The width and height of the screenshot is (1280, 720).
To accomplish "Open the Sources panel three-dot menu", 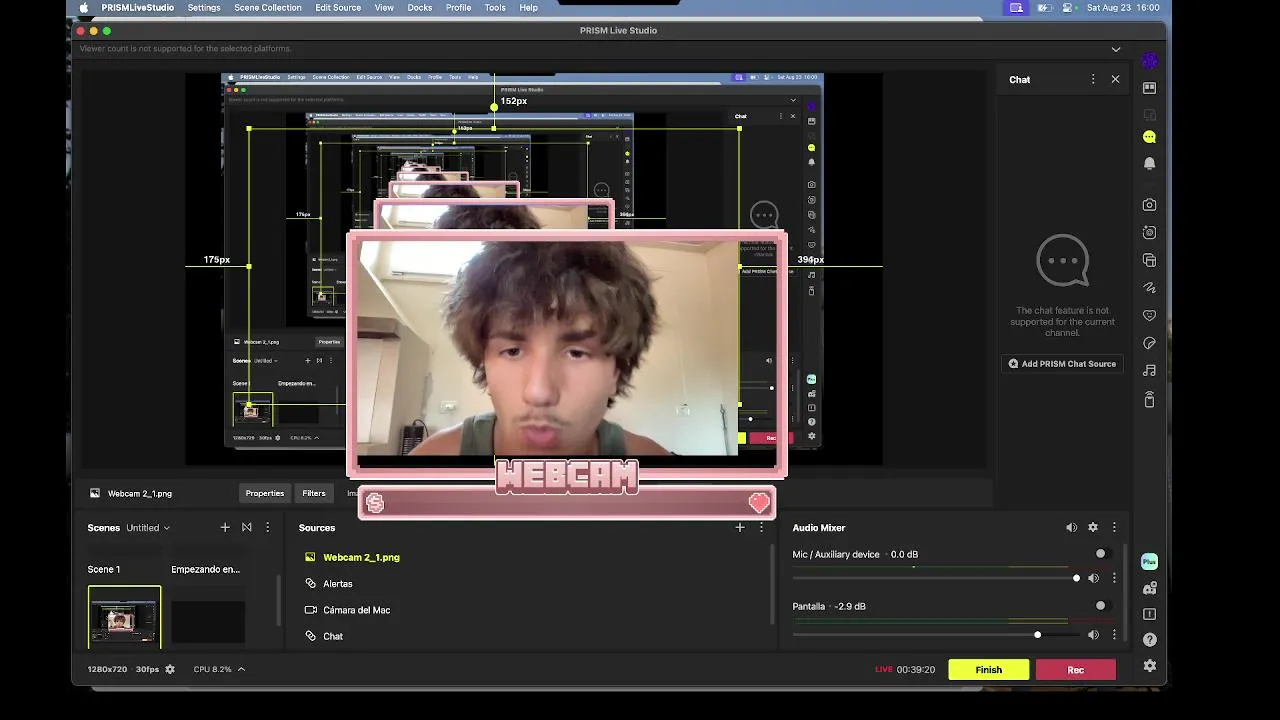I will click(x=761, y=527).
